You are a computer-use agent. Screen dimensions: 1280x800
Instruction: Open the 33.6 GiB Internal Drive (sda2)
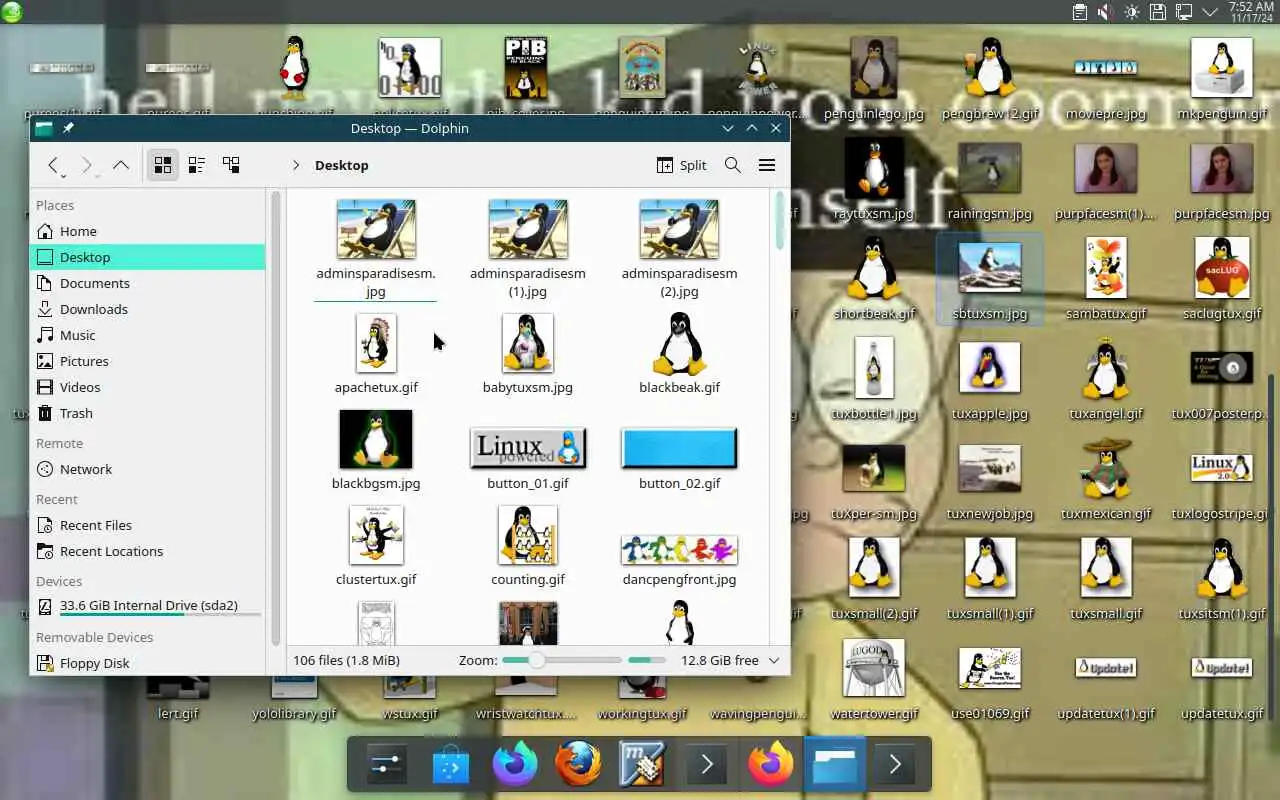coord(148,606)
